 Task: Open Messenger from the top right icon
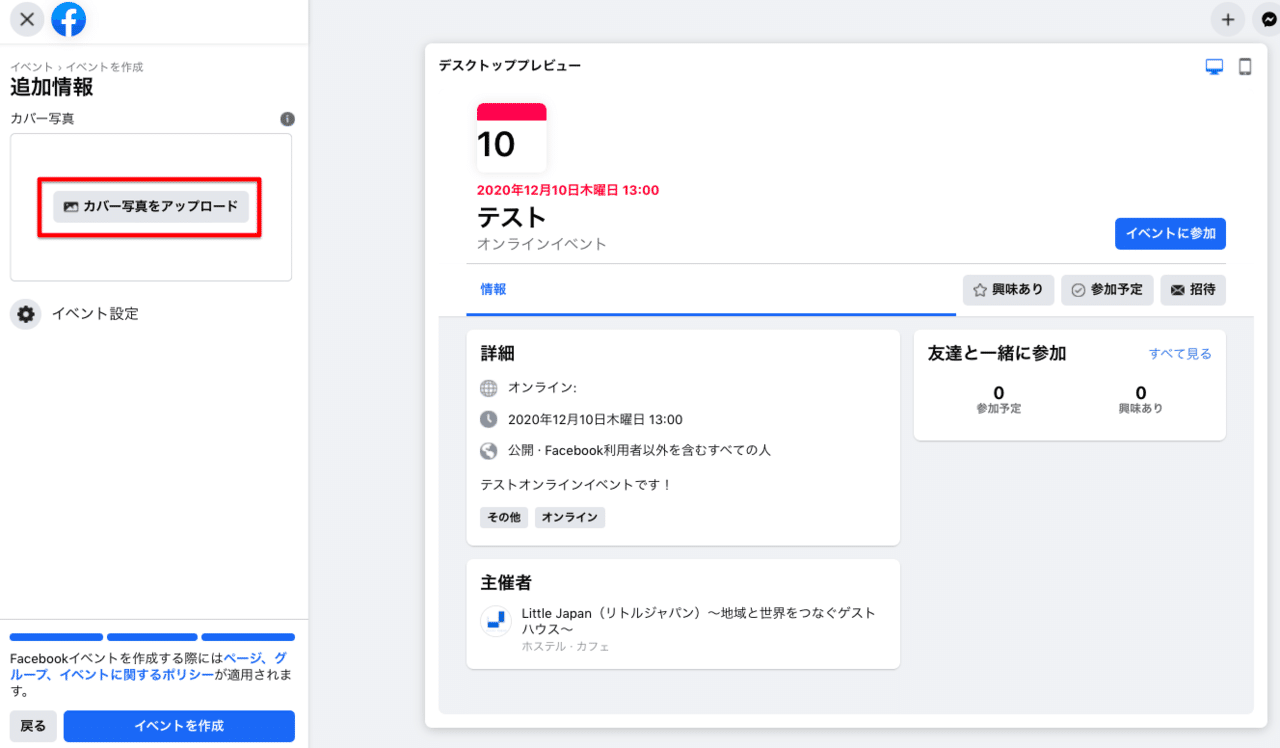pos(1268,18)
